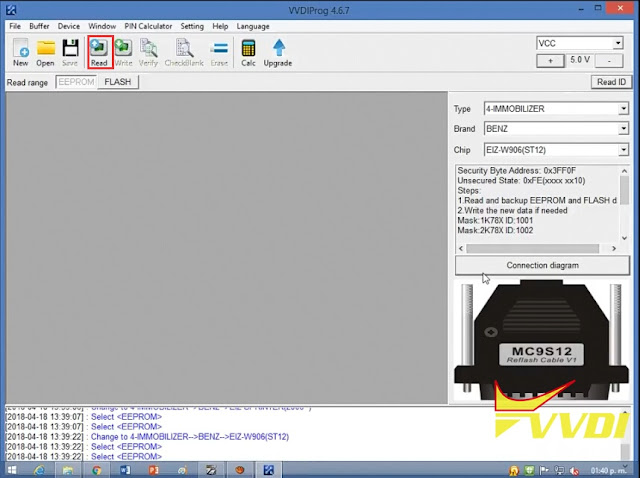The image size is (640, 478).
Task: Expand the Brand dropdown showing BENZ
Action: [x=623, y=129]
